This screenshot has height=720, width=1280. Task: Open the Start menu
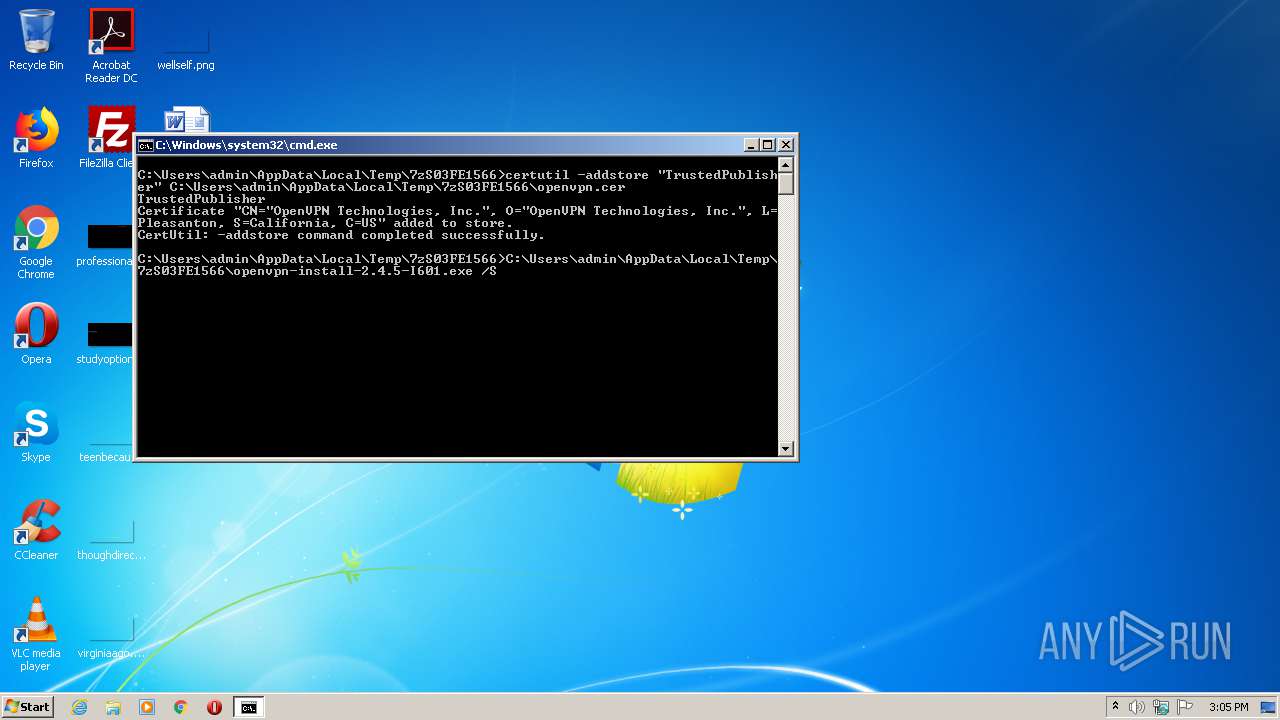(x=28, y=707)
